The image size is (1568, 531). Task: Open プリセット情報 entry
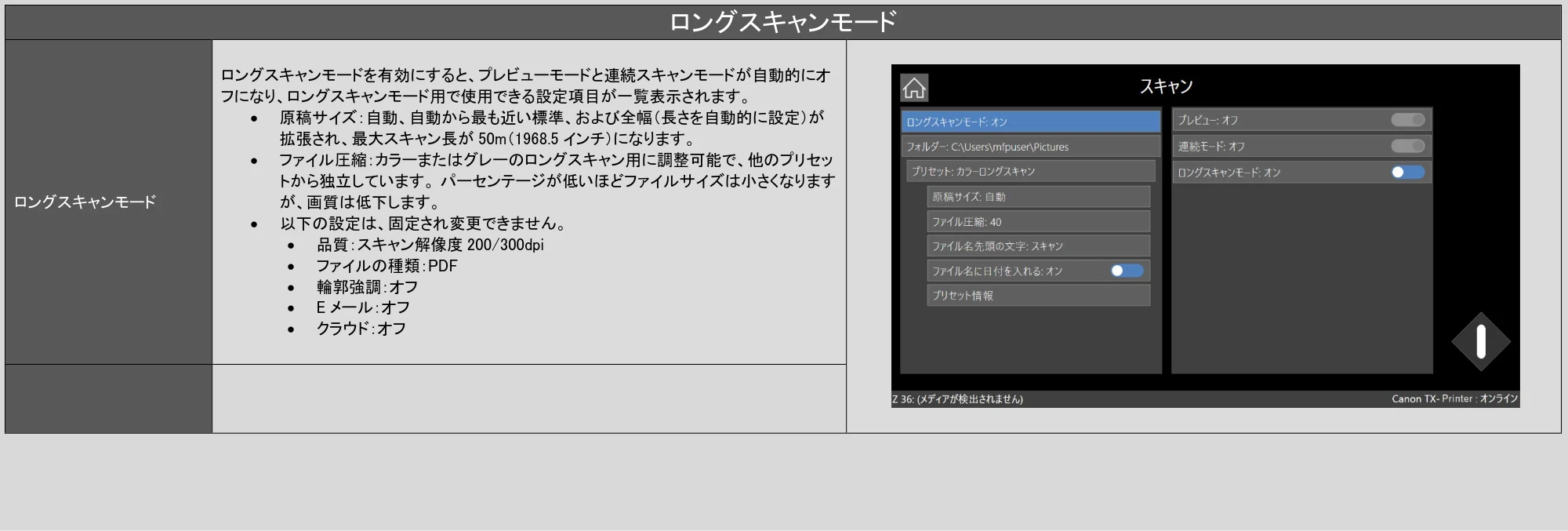click(x=1039, y=295)
